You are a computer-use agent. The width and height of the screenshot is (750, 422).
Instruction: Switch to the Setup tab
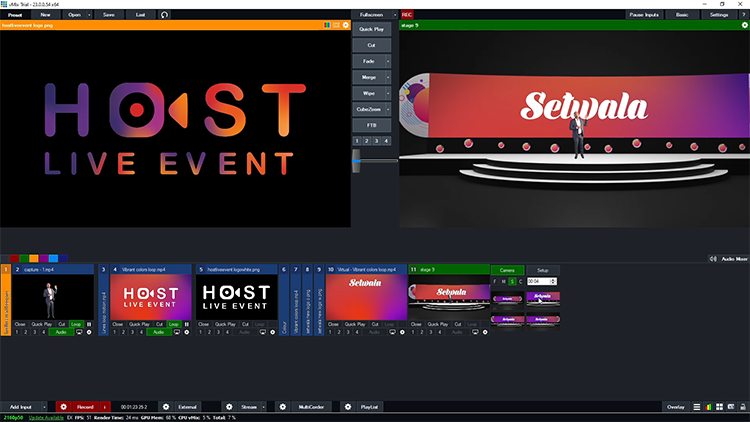pos(542,270)
